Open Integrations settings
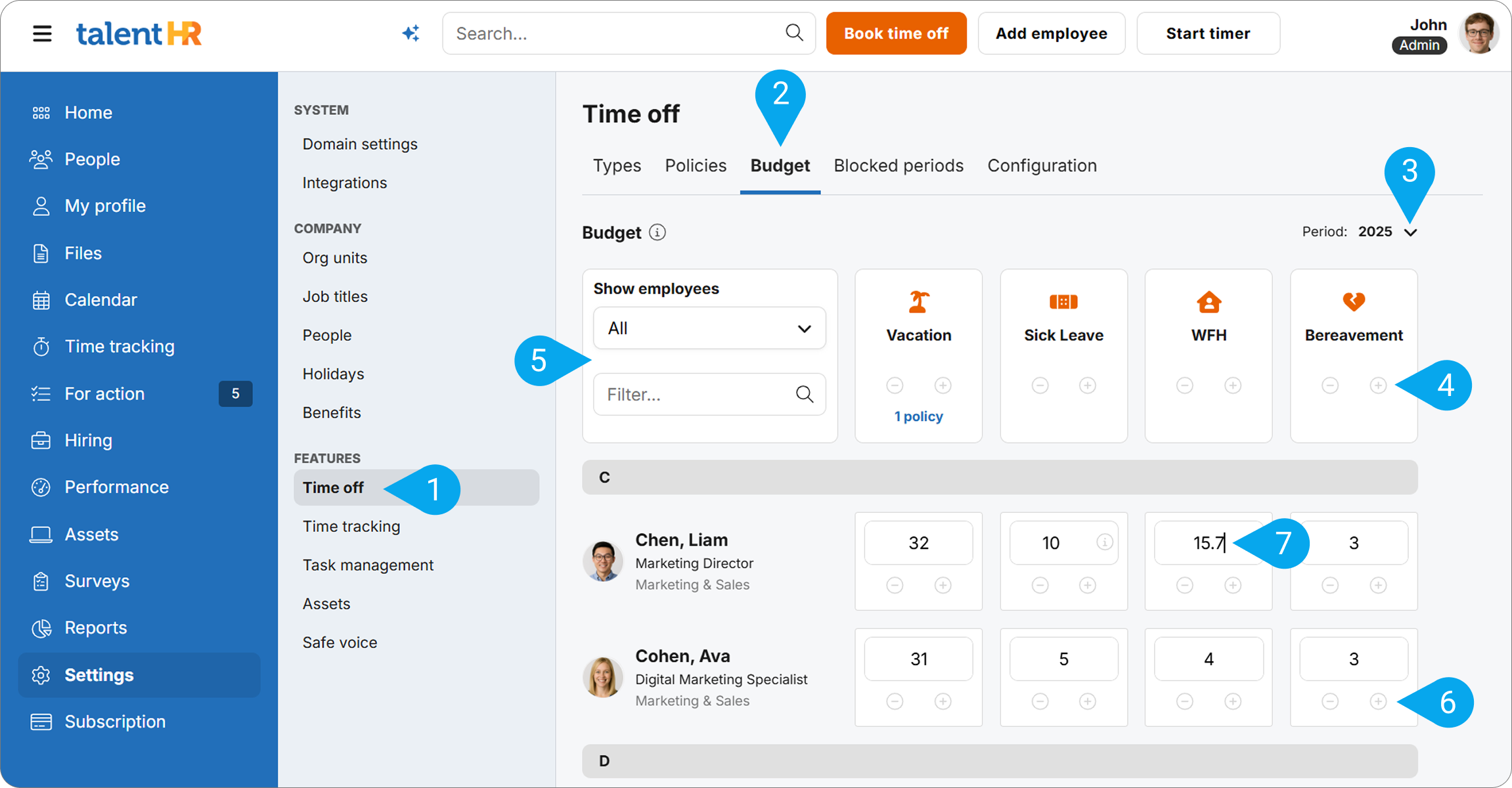The image size is (1512, 788). tap(345, 183)
